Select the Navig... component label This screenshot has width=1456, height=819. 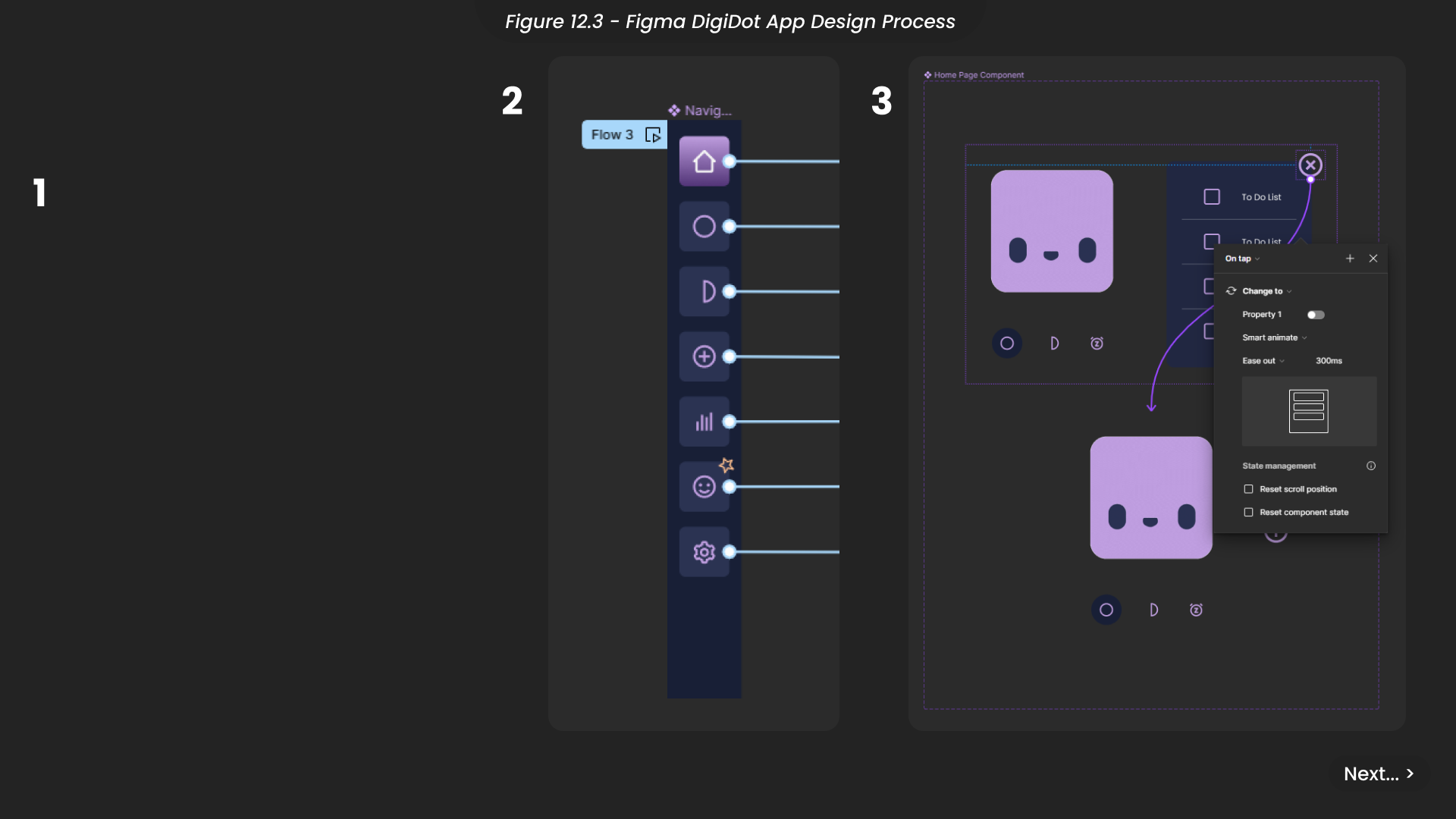coord(700,111)
